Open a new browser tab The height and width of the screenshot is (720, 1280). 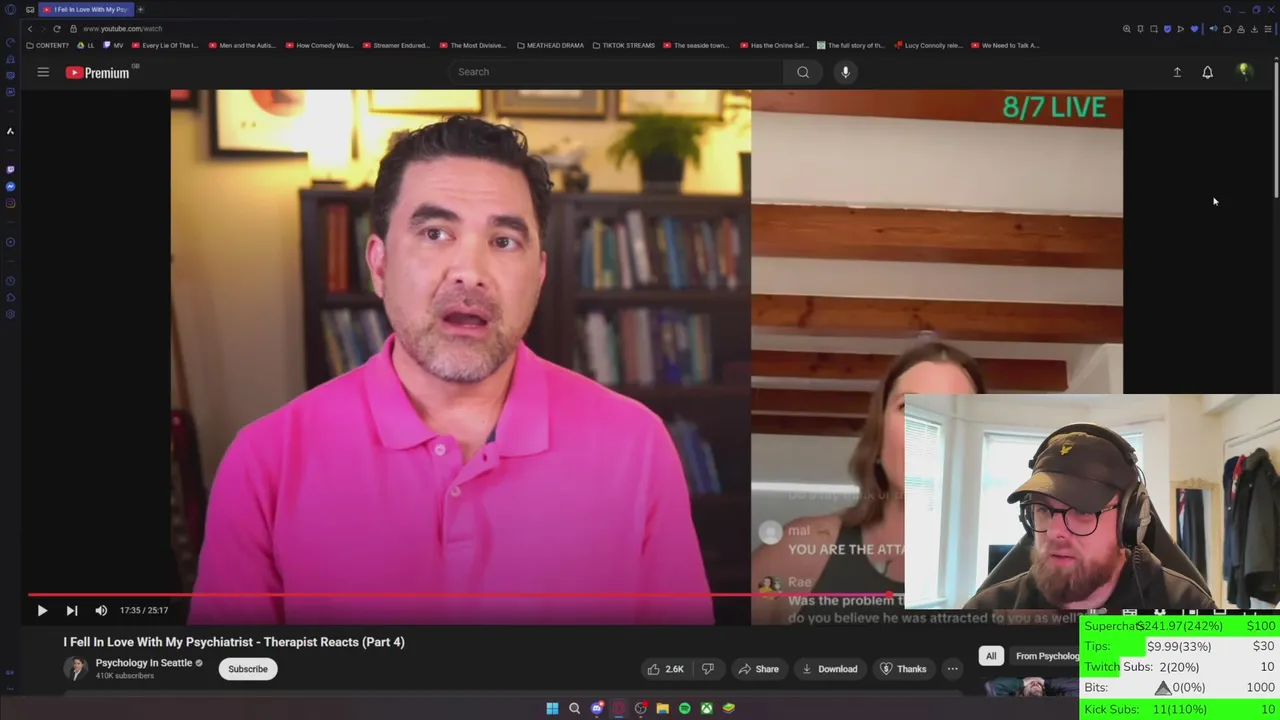click(x=140, y=9)
